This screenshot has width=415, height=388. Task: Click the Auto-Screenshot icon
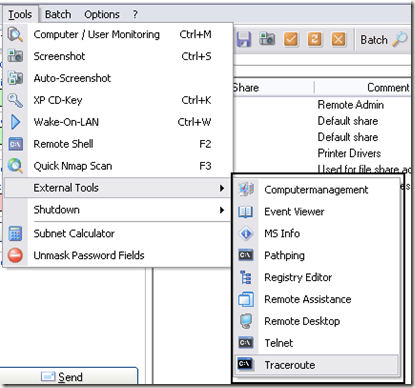point(15,78)
